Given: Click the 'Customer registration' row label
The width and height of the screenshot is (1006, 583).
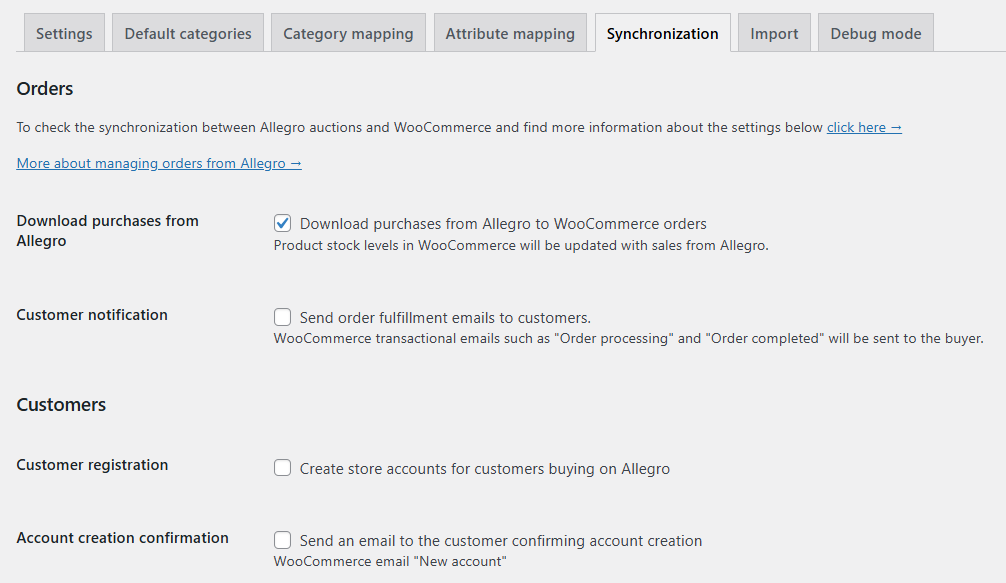Looking at the screenshot, I should tap(92, 465).
